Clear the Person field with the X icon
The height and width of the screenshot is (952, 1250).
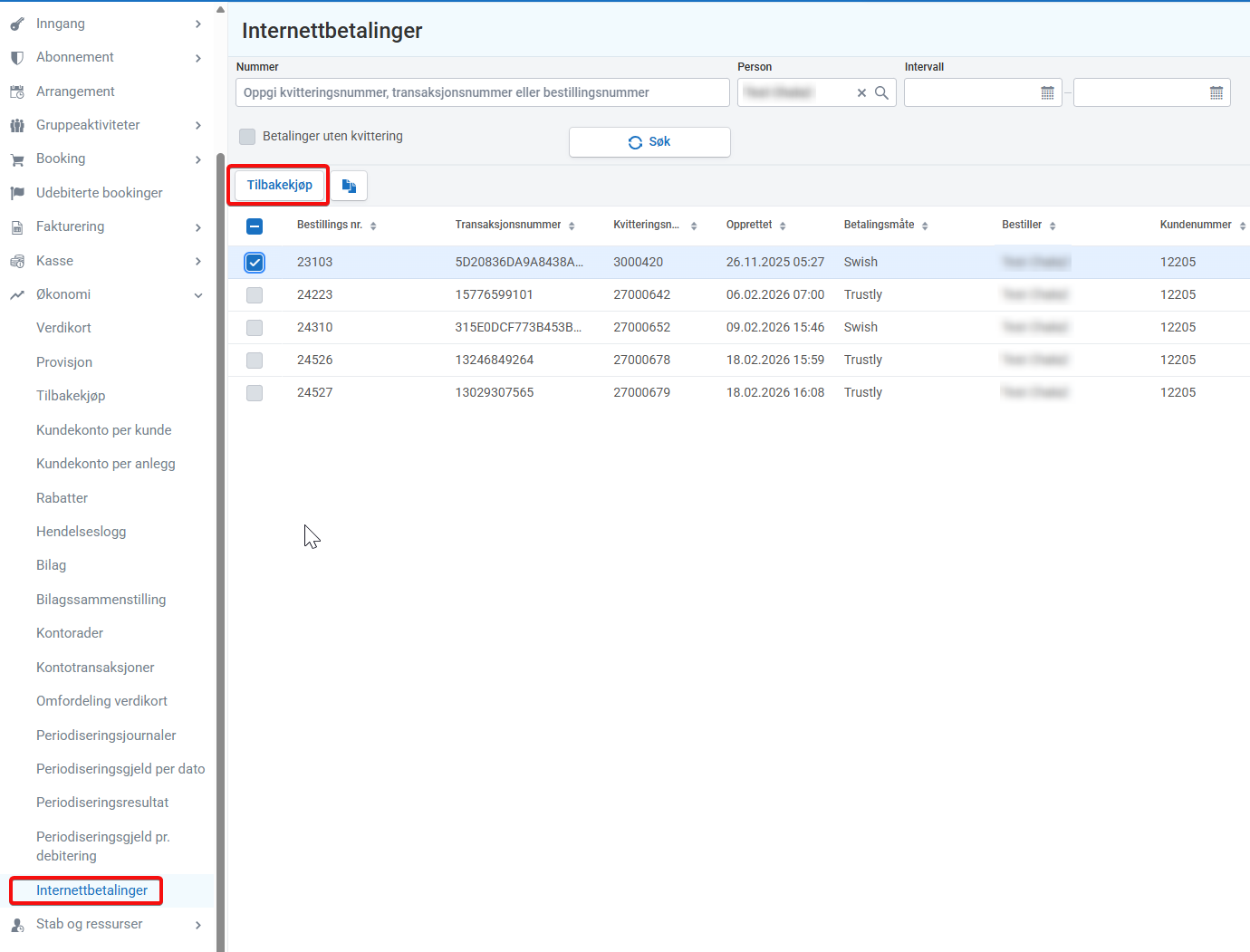tap(861, 93)
